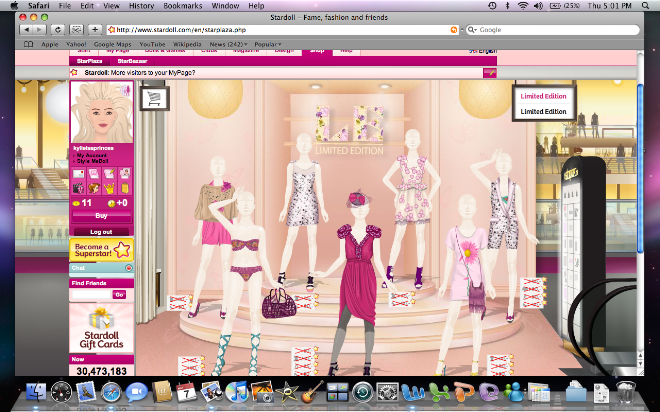Click the Log out button

point(101,232)
